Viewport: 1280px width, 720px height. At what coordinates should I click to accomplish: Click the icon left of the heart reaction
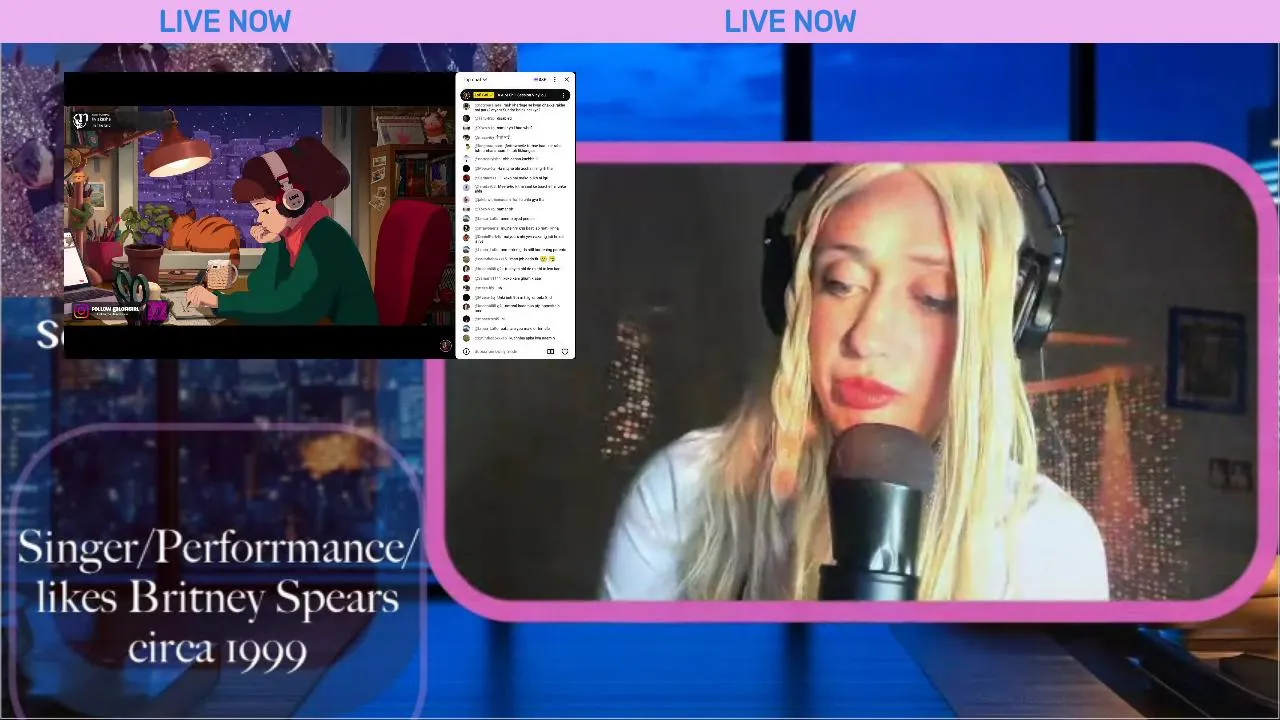click(x=550, y=351)
